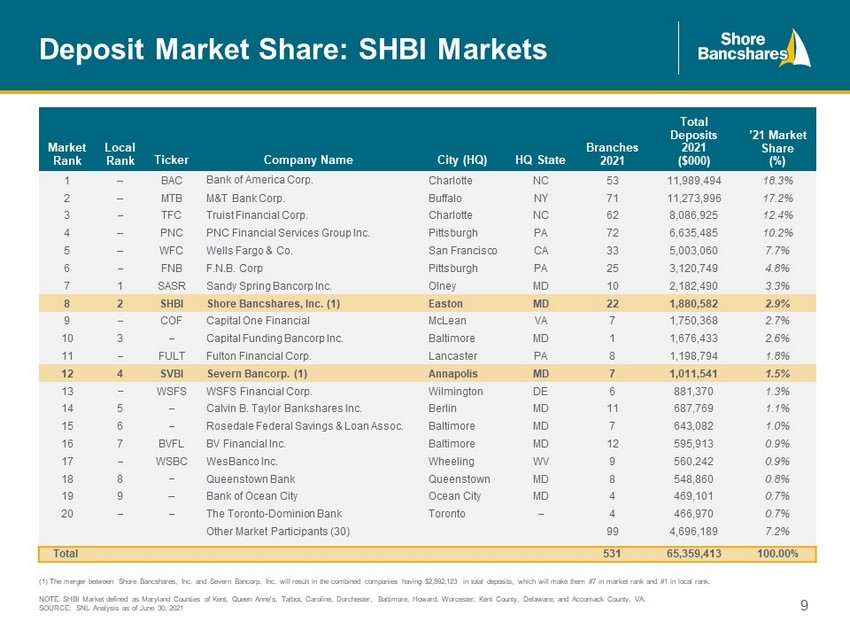Select 'The Toronto-Dominion Bank' company name

click(x=274, y=513)
